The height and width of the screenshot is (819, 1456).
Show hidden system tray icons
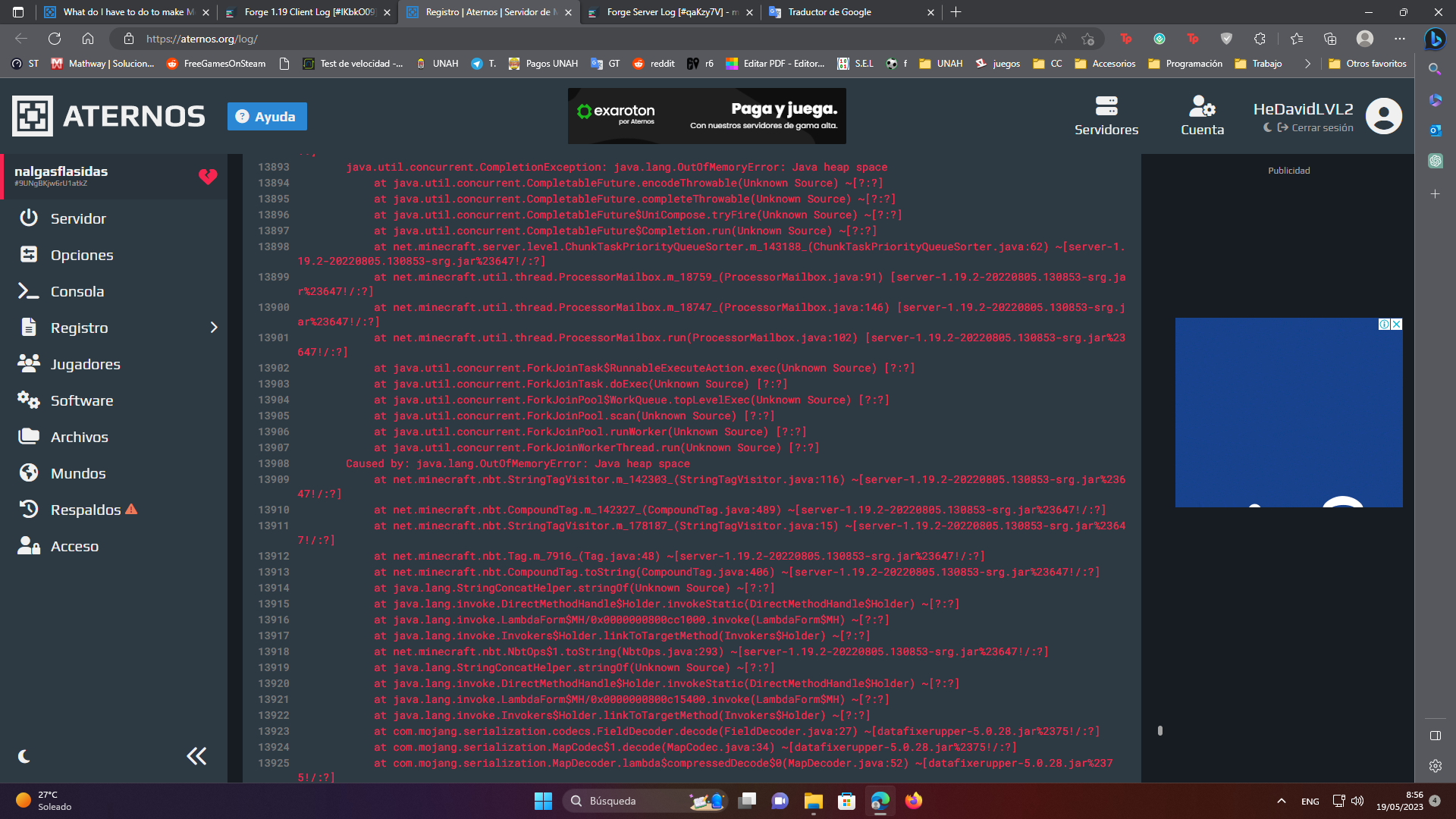click(1281, 801)
